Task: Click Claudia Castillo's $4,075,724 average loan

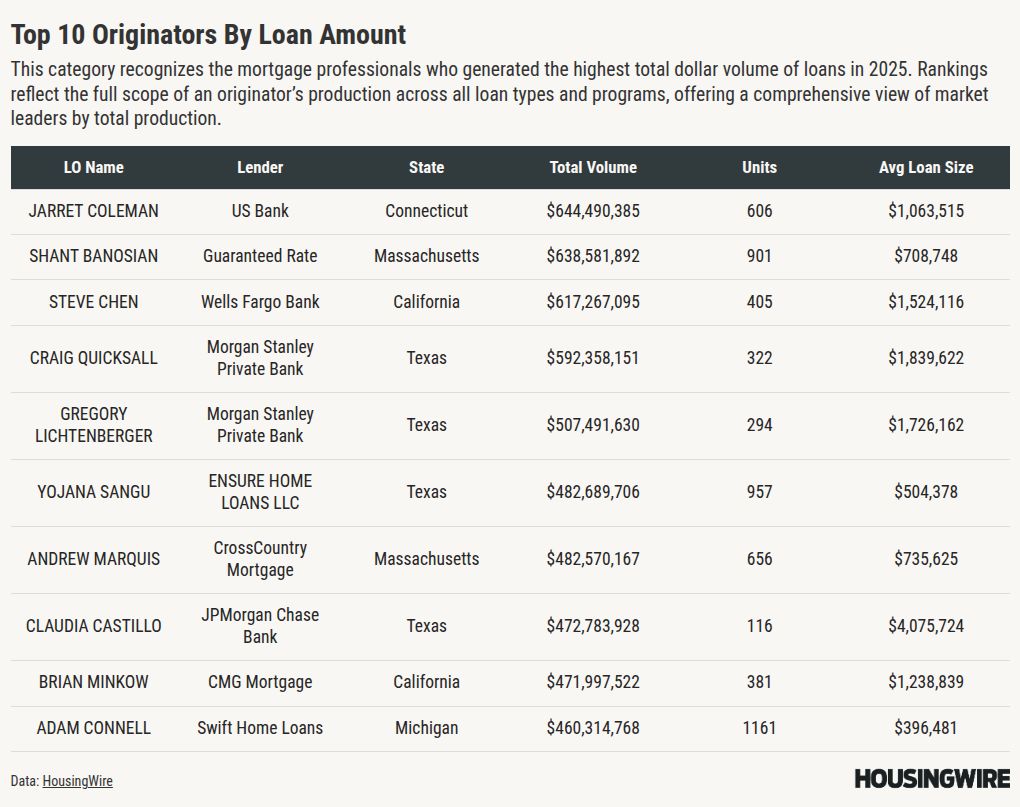Action: (926, 626)
